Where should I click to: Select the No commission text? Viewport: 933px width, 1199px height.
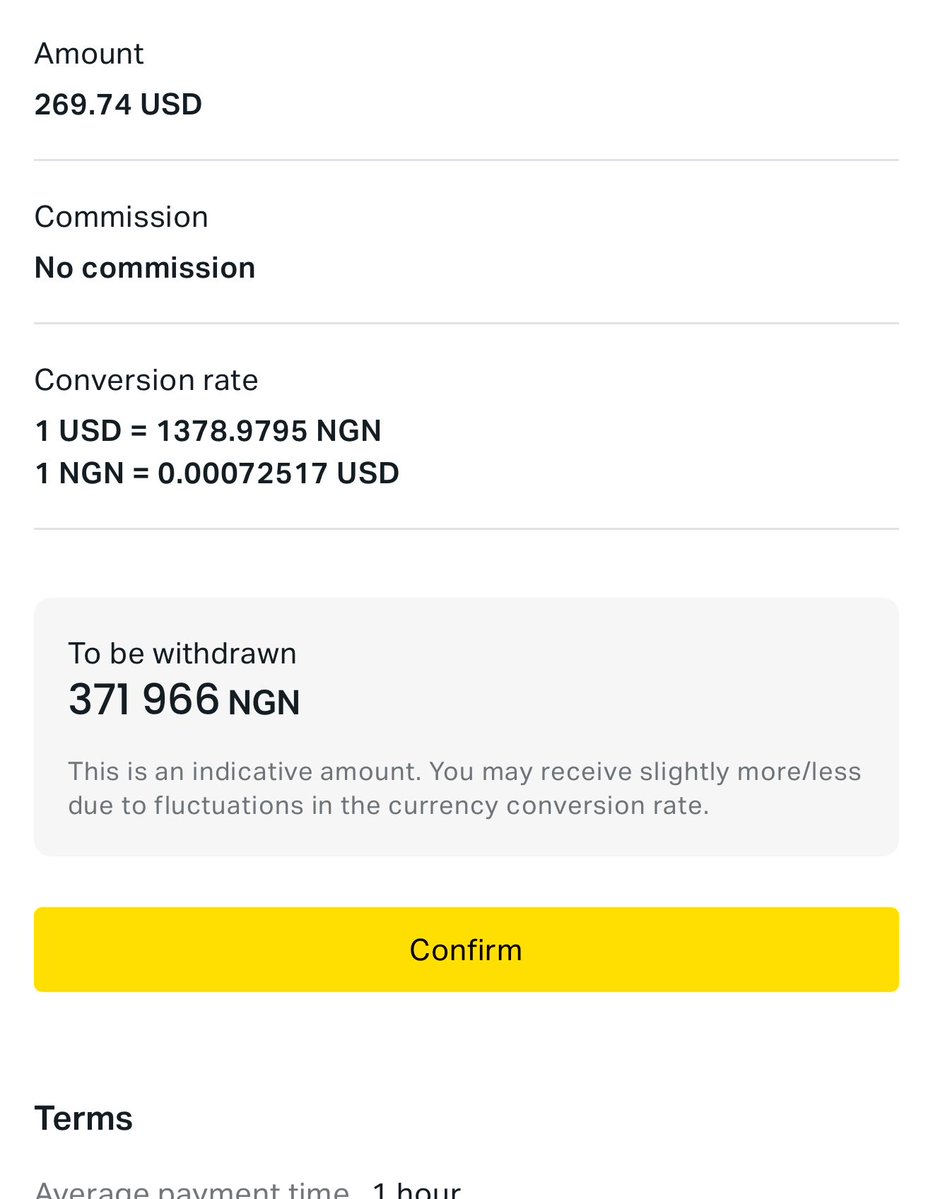tap(145, 268)
